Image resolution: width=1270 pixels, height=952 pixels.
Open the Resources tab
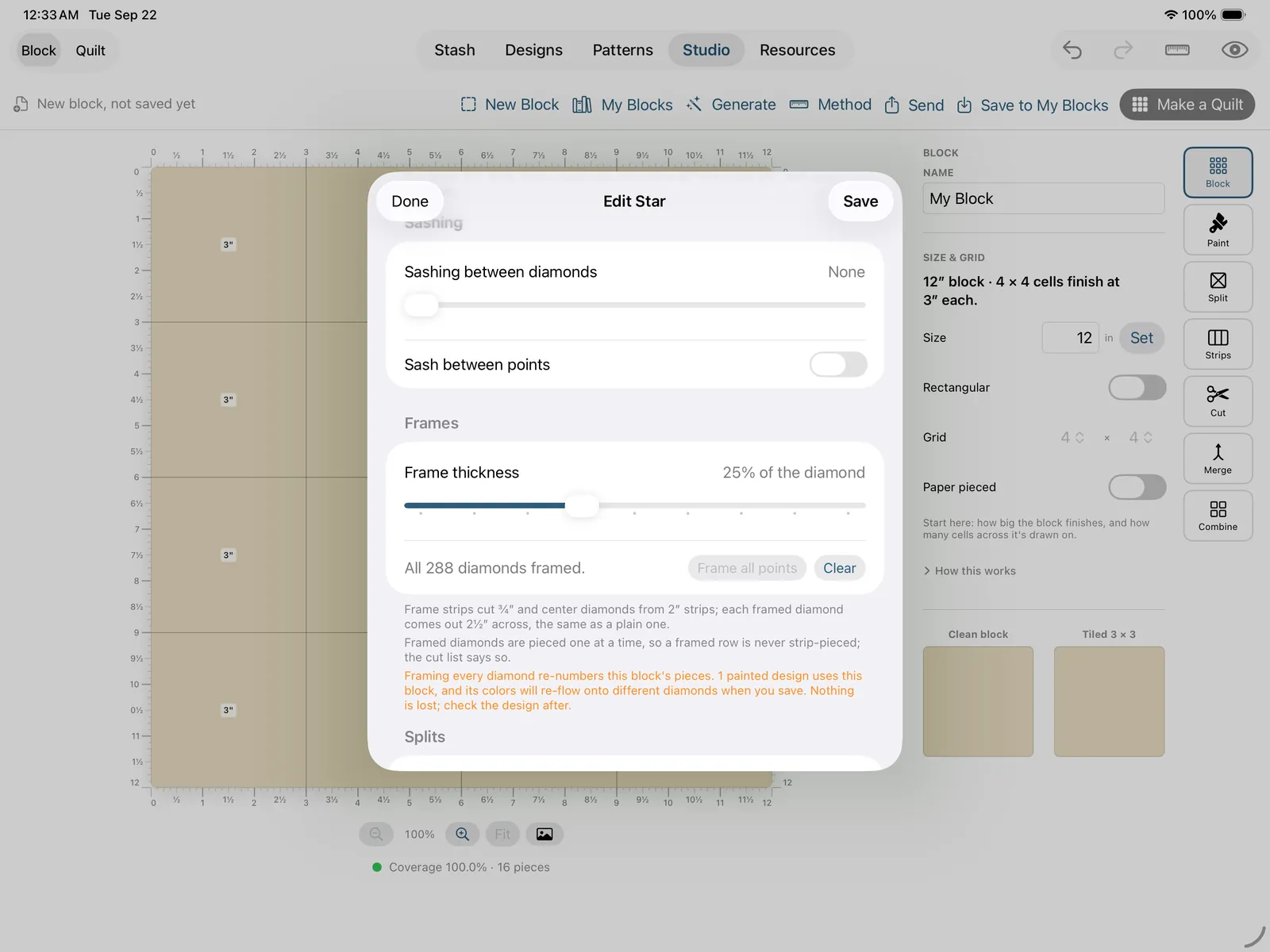(797, 50)
